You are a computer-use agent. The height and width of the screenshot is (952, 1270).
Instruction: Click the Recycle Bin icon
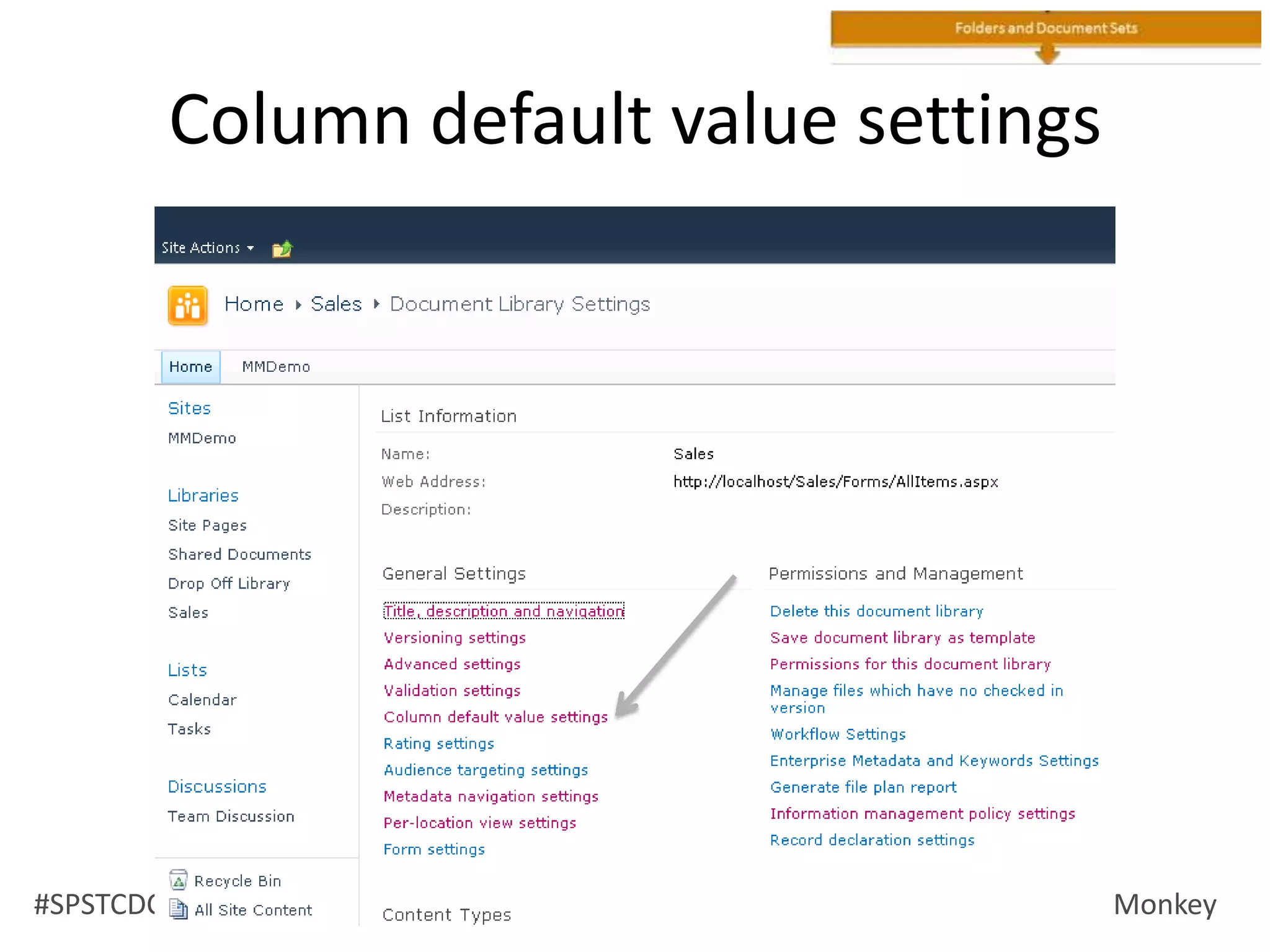[x=178, y=880]
